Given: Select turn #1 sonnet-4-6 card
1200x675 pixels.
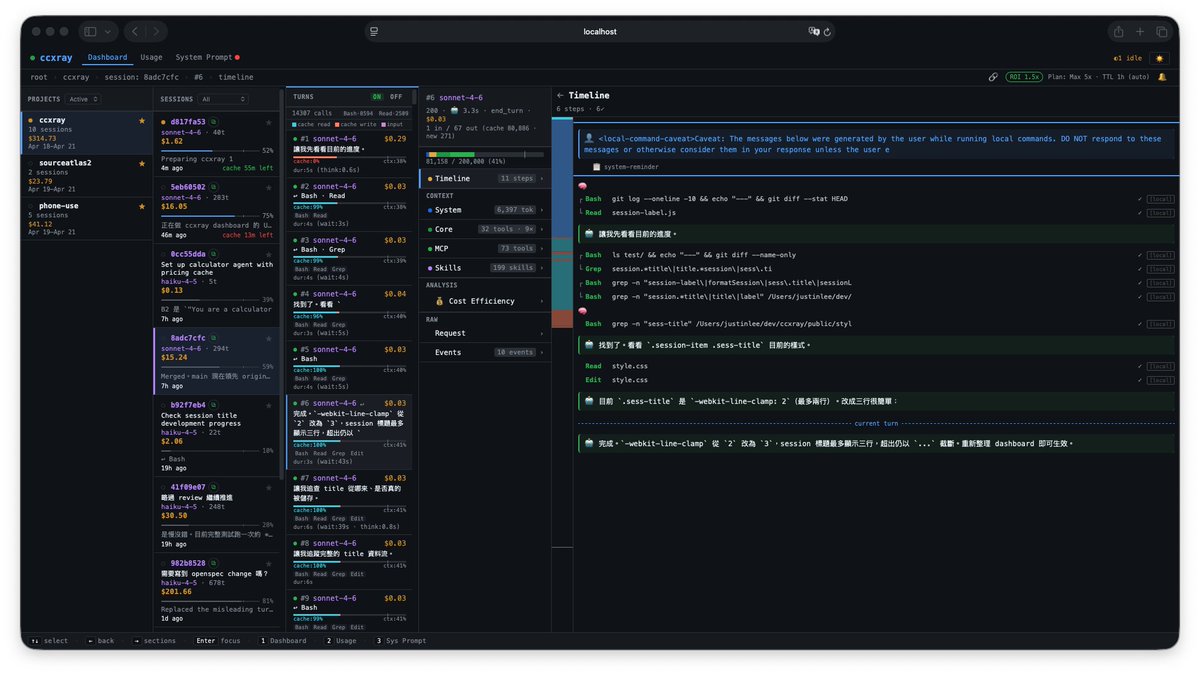Looking at the screenshot, I should (x=349, y=154).
